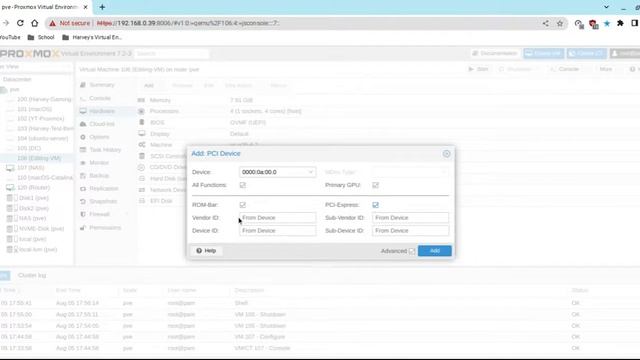Image resolution: width=640 pixels, height=360 pixels.
Task: Open a new browser tab
Action: (x=102, y=7)
